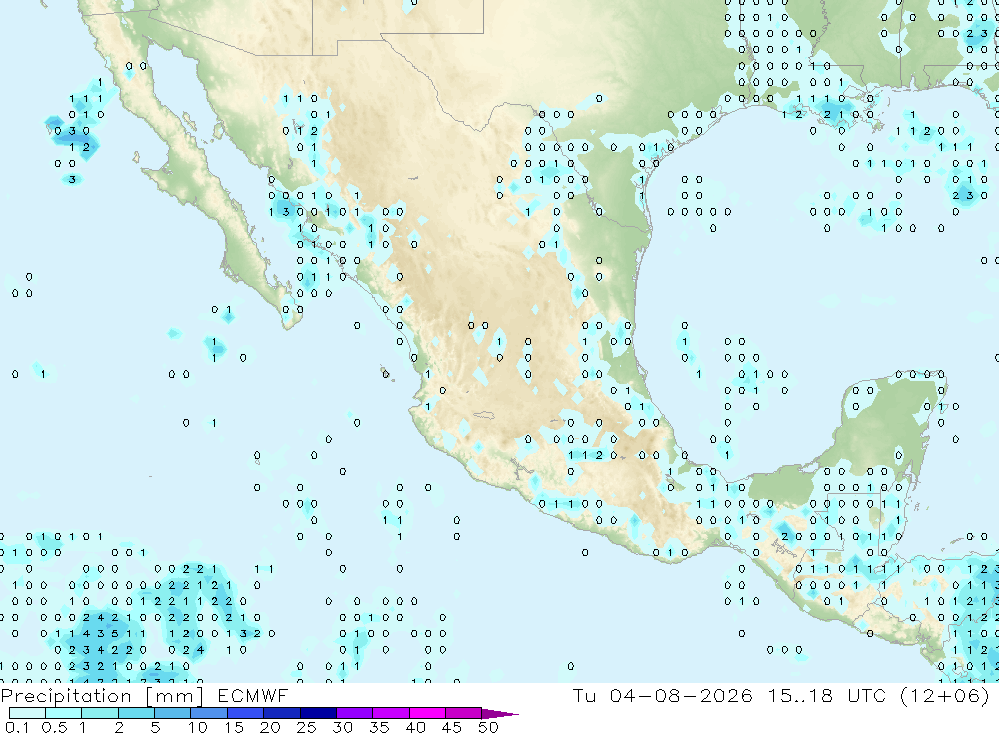The width and height of the screenshot is (1000, 733).
Task: Click the legend swatch between 10 and 15
Action: pos(209,713)
